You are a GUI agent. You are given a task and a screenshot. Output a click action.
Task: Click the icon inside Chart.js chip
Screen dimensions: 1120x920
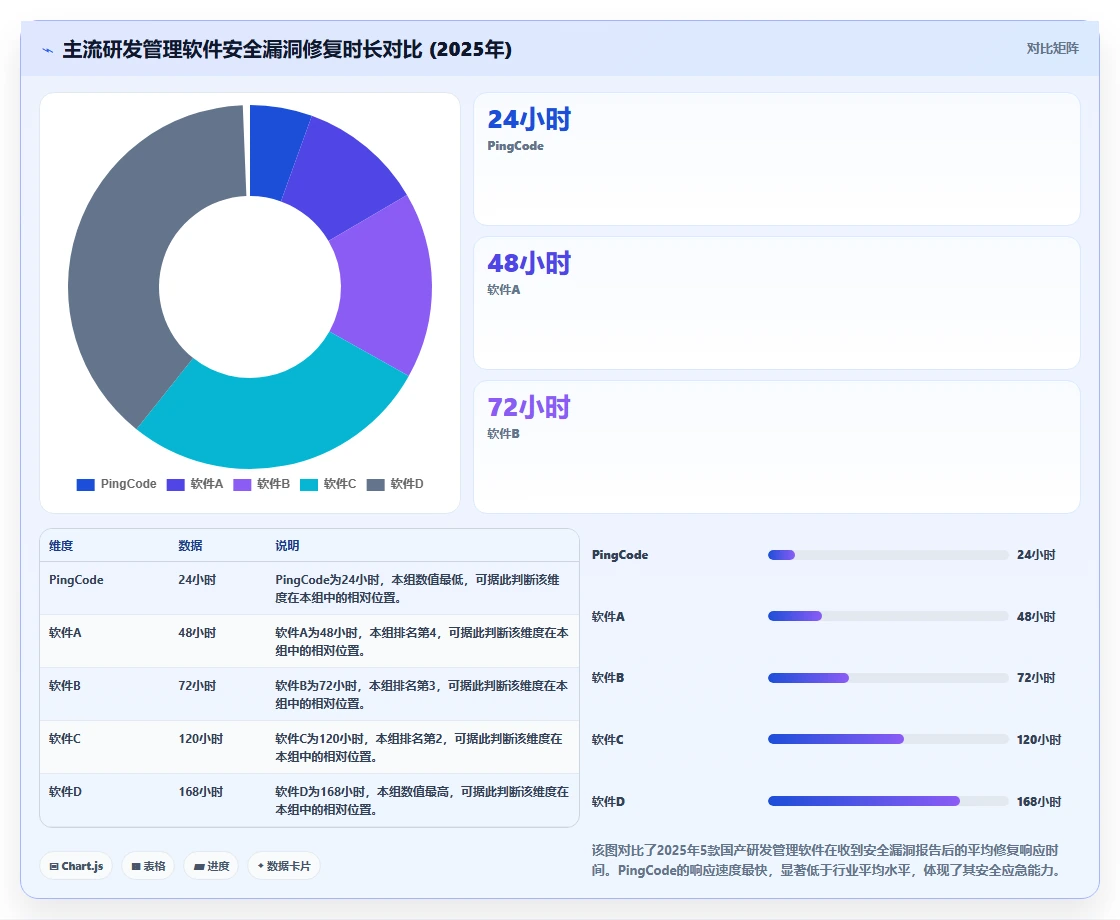(x=54, y=866)
